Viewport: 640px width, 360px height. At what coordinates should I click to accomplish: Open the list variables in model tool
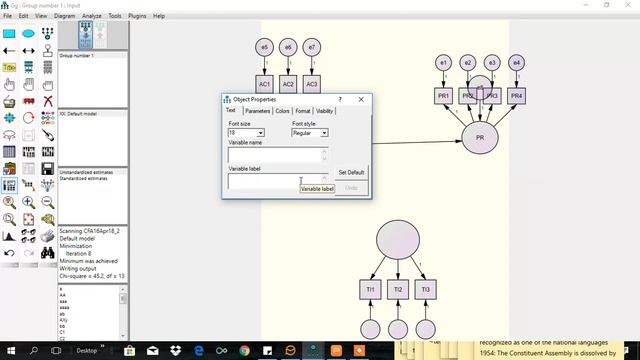point(28,67)
